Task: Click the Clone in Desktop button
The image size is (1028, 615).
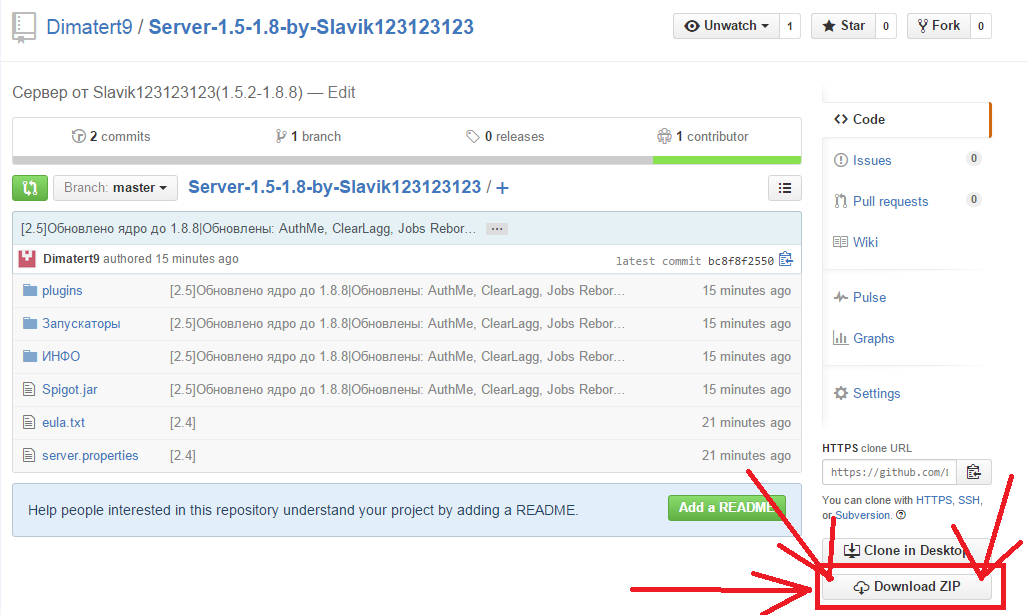Action: (x=907, y=551)
